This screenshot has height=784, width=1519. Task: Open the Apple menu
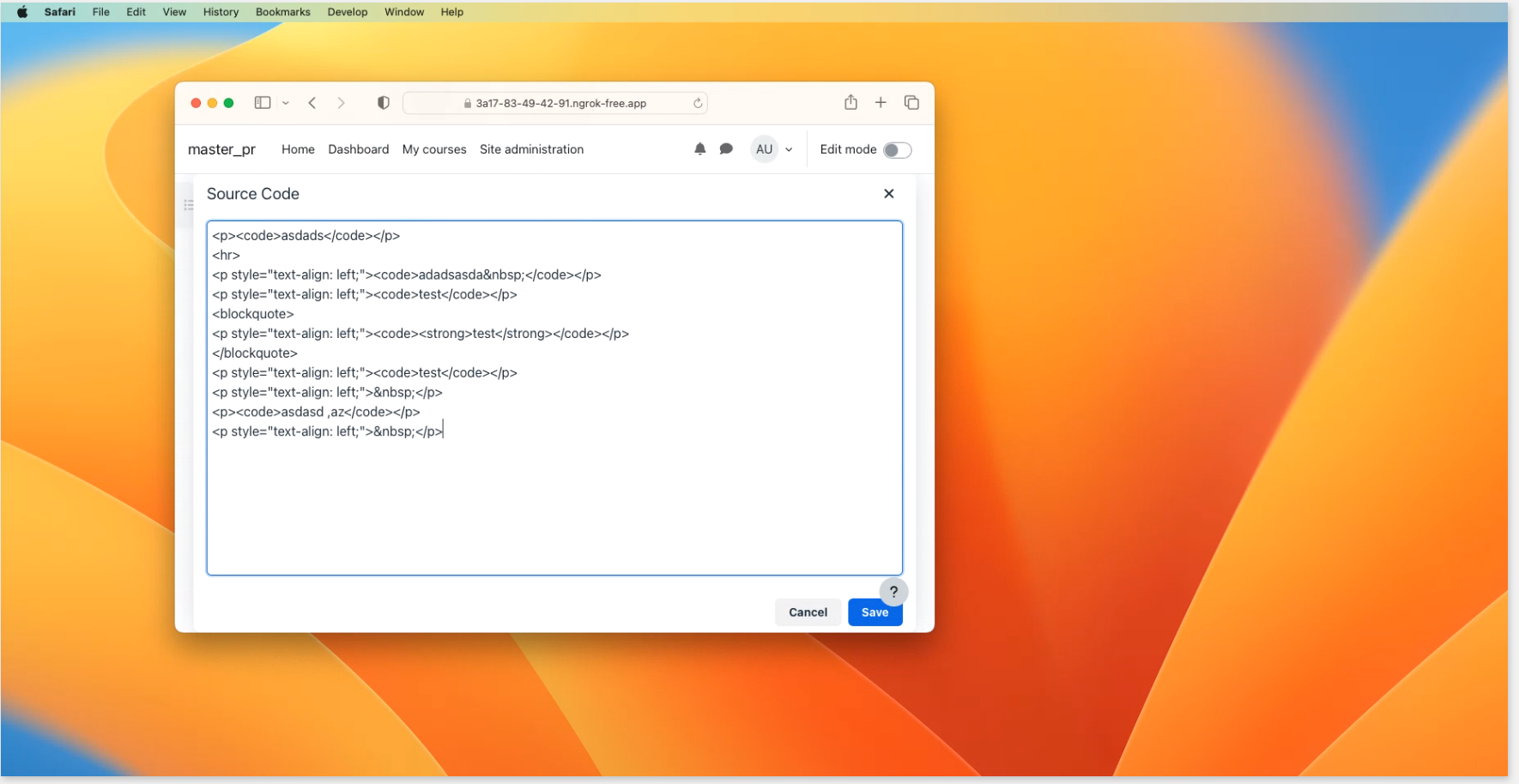click(x=22, y=12)
